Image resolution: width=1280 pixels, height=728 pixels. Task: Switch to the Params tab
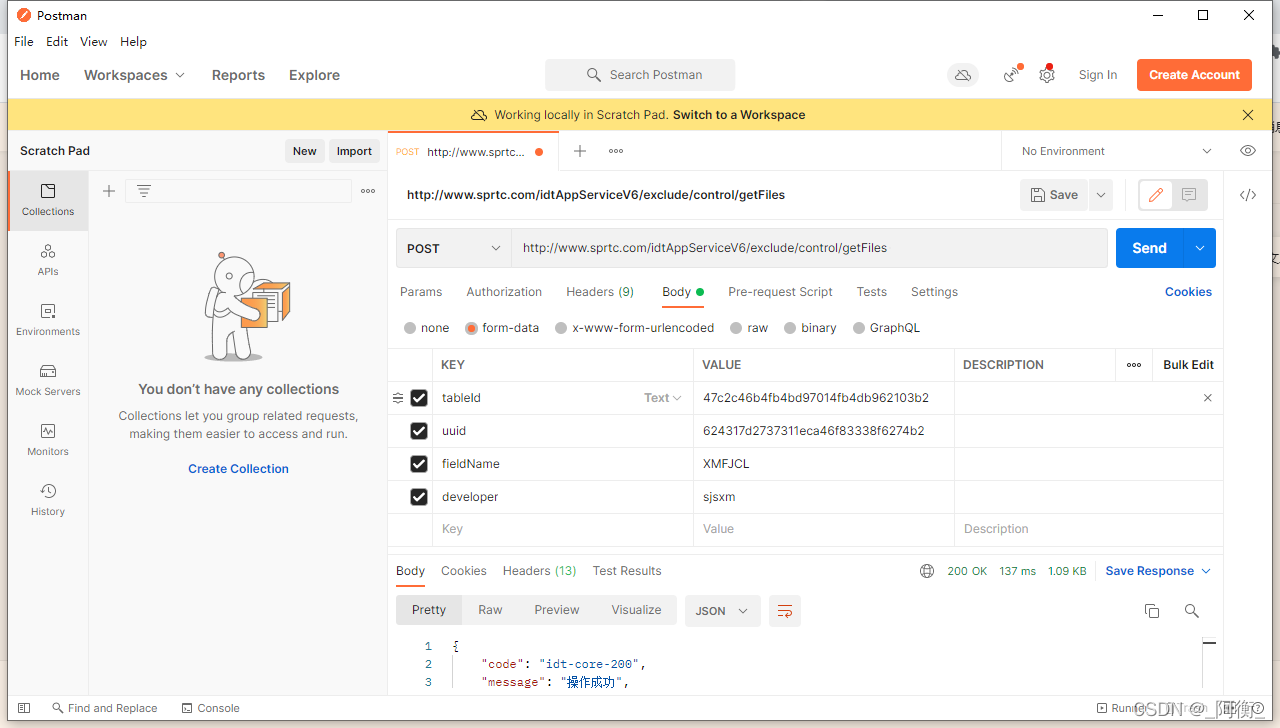[x=421, y=292]
